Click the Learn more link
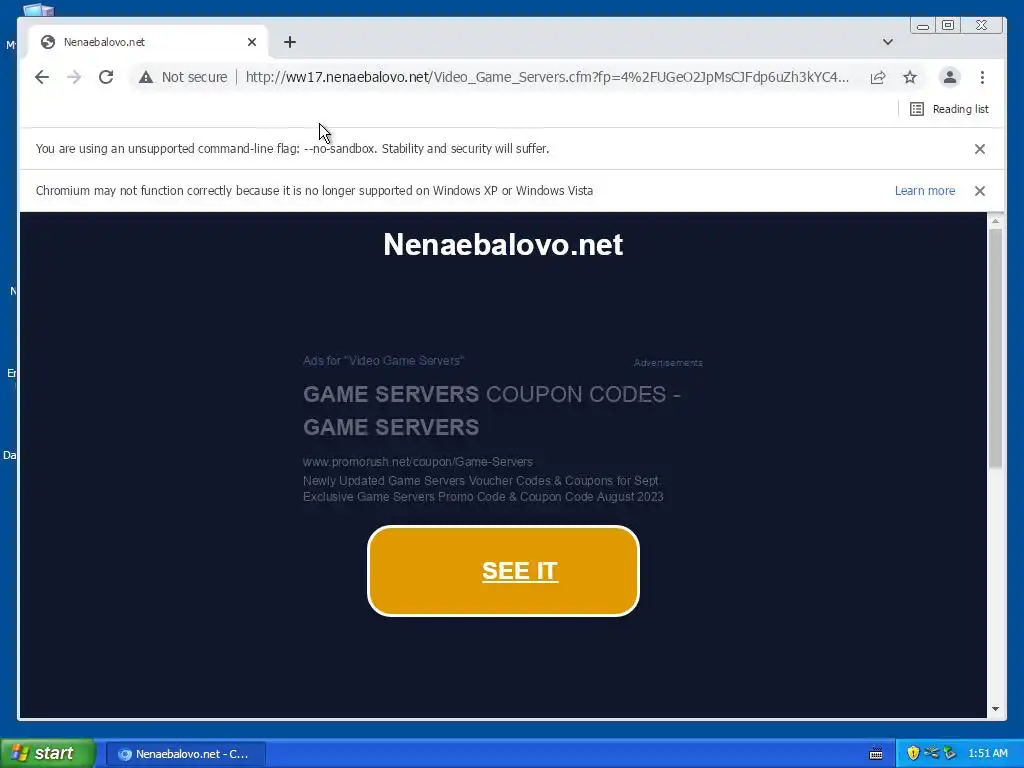The height and width of the screenshot is (768, 1024). (925, 191)
